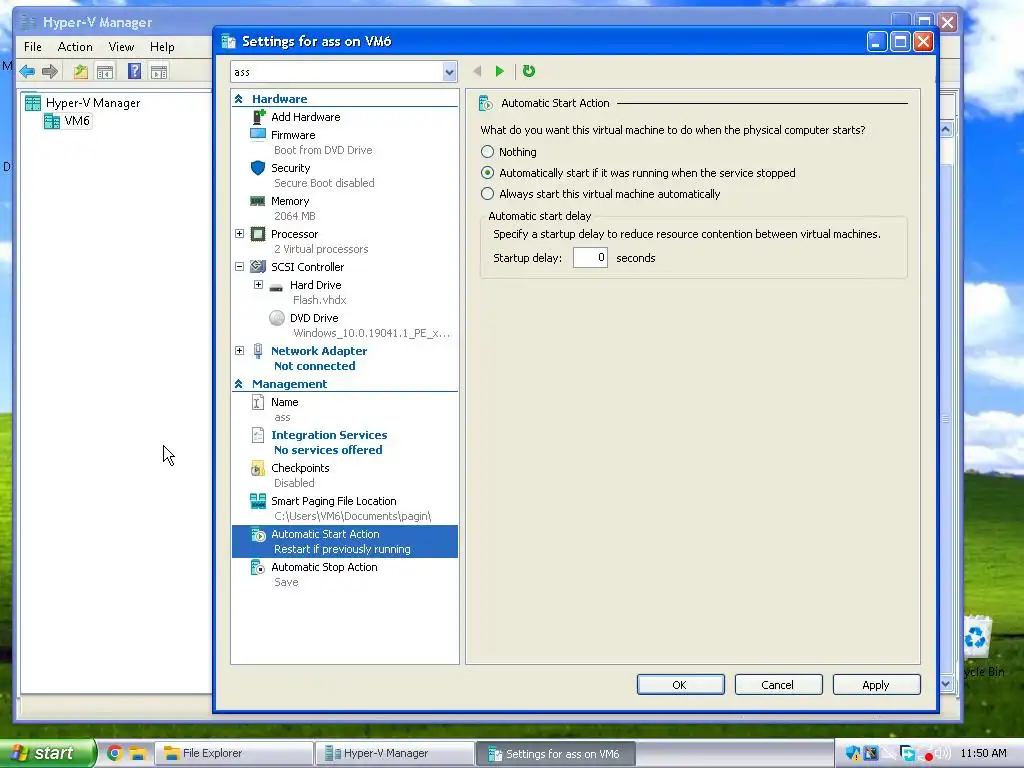The height and width of the screenshot is (768, 1024).
Task: Toggle the Show/Hide Action Pane toolbar icon
Action: pyautogui.click(x=159, y=71)
